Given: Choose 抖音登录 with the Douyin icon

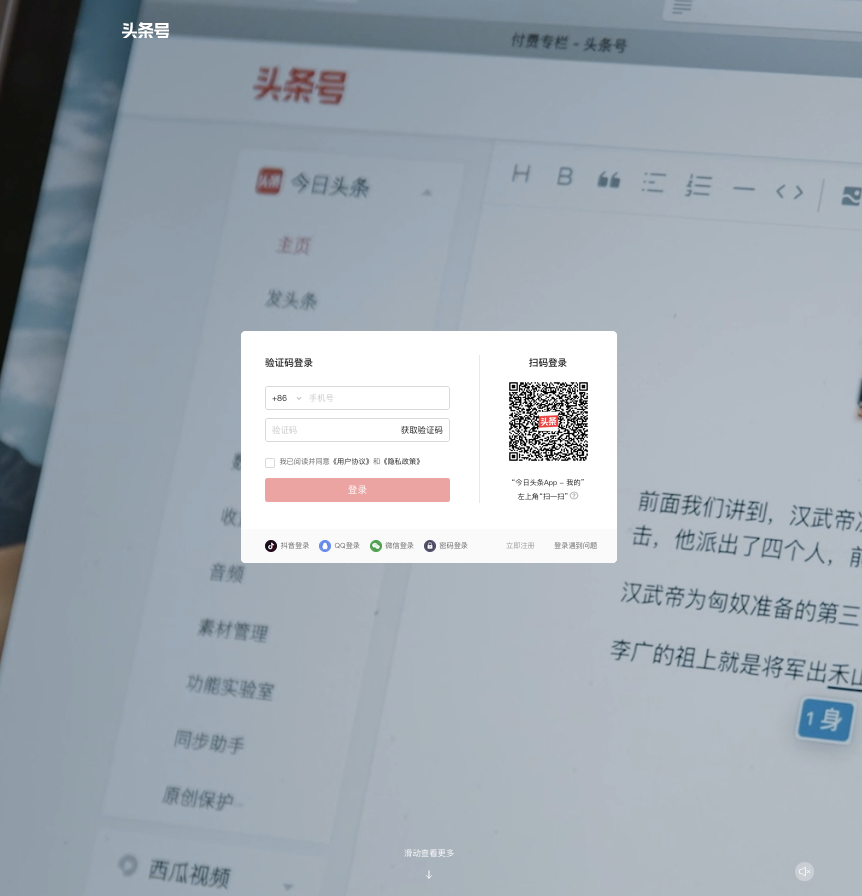Looking at the screenshot, I should click(x=286, y=546).
